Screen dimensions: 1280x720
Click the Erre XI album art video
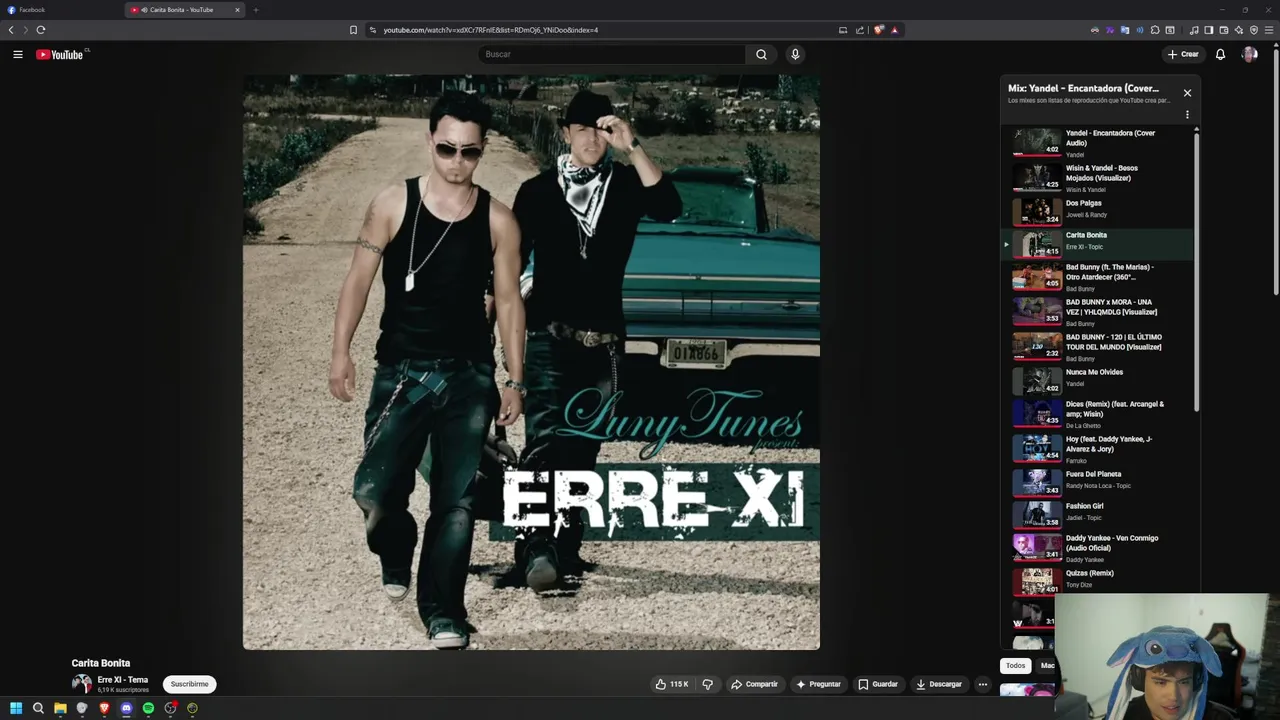coord(531,362)
